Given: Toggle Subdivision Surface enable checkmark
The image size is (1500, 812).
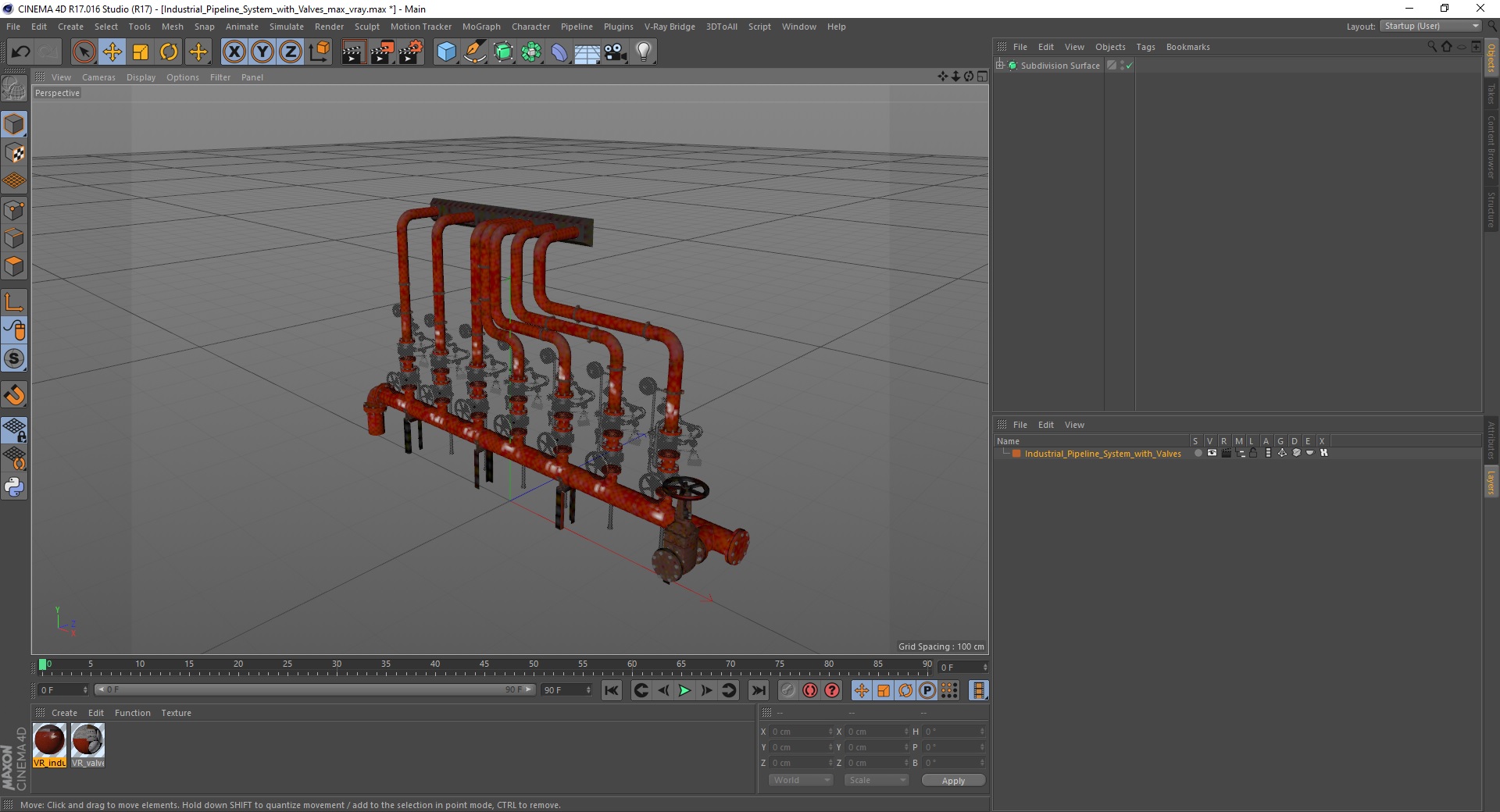Looking at the screenshot, I should pos(1129,66).
